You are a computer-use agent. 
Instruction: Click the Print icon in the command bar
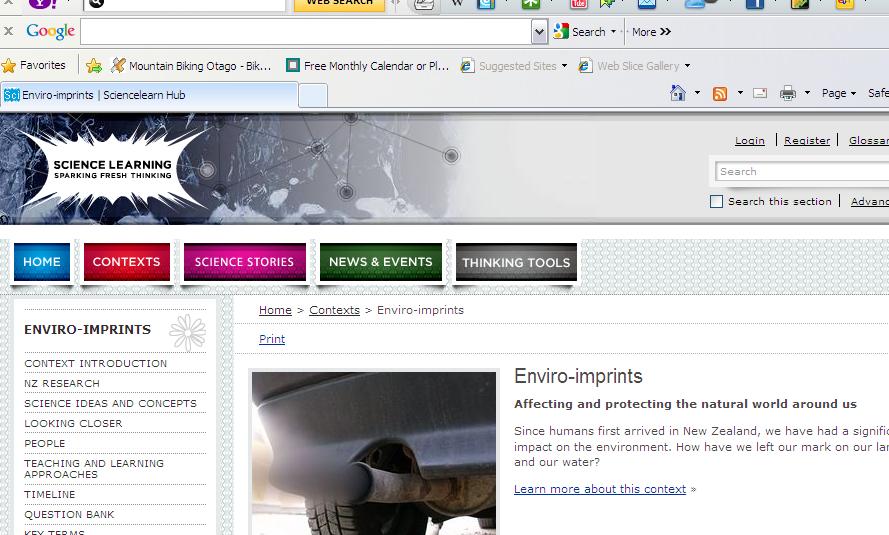click(x=788, y=93)
